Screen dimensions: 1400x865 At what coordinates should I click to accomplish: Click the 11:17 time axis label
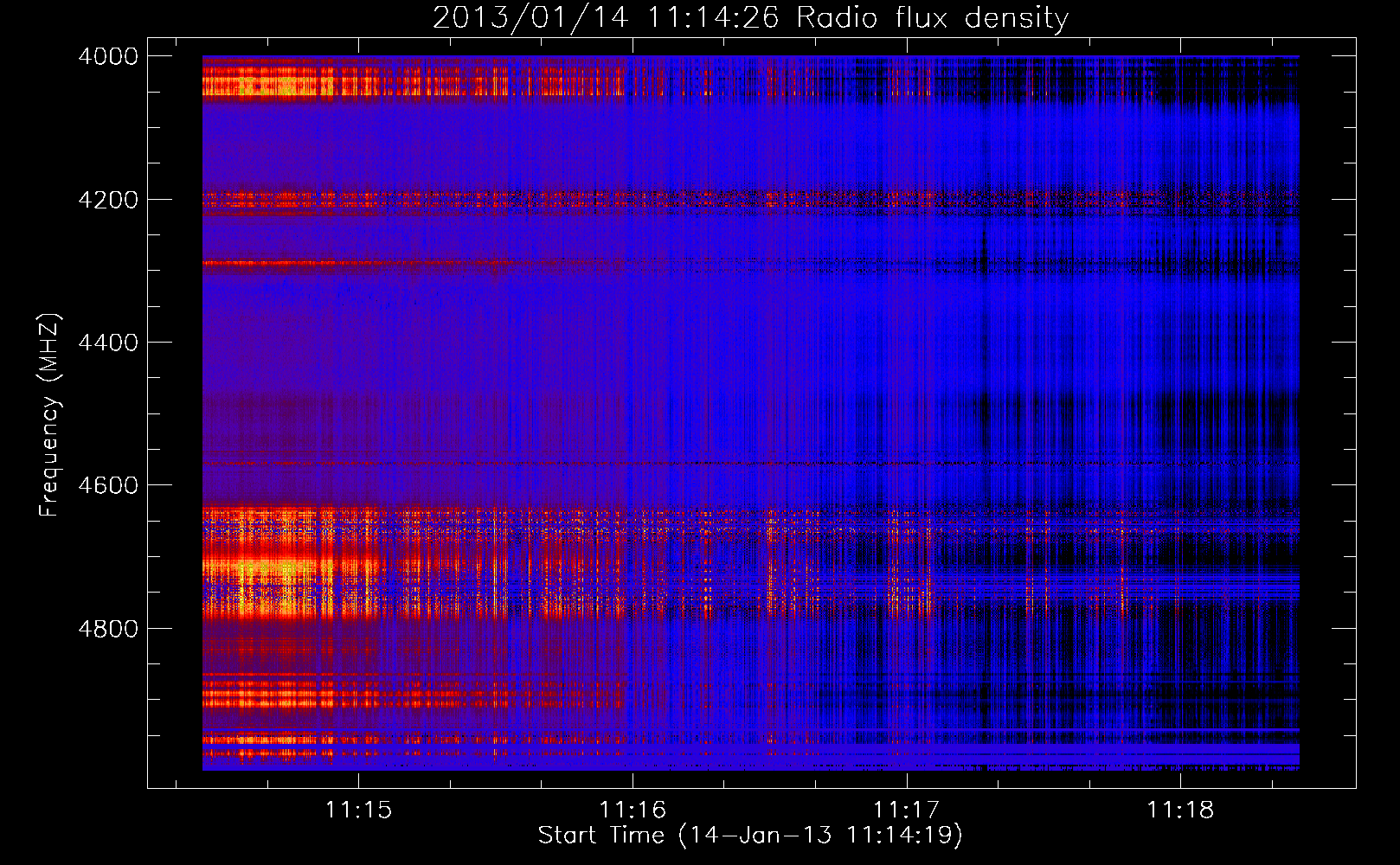click(906, 810)
